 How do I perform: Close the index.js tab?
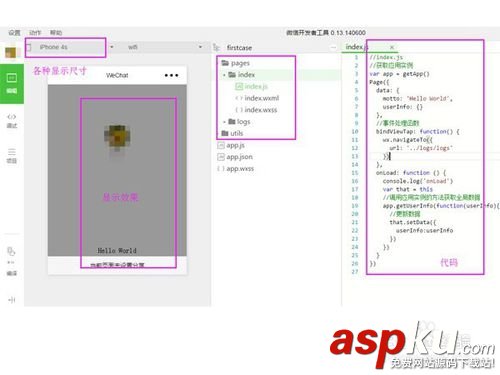click(392, 47)
